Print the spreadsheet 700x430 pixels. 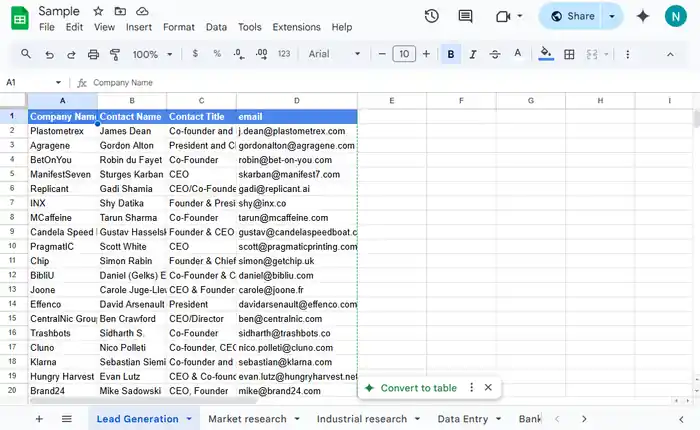[x=93, y=54]
